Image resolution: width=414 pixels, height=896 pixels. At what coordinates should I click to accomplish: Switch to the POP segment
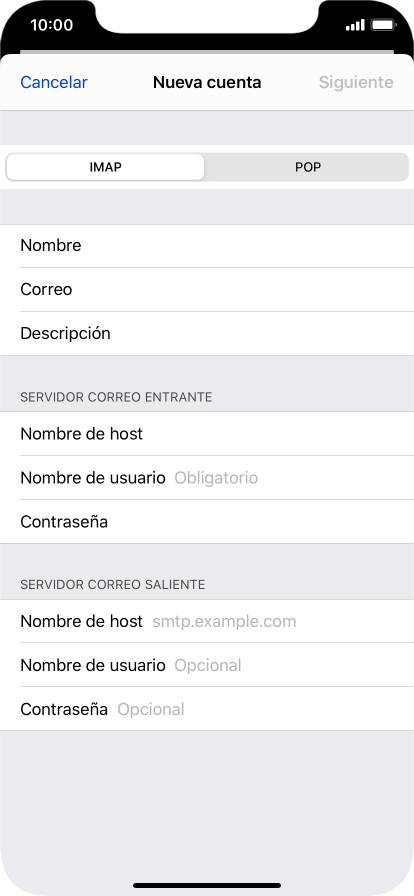[x=308, y=167]
